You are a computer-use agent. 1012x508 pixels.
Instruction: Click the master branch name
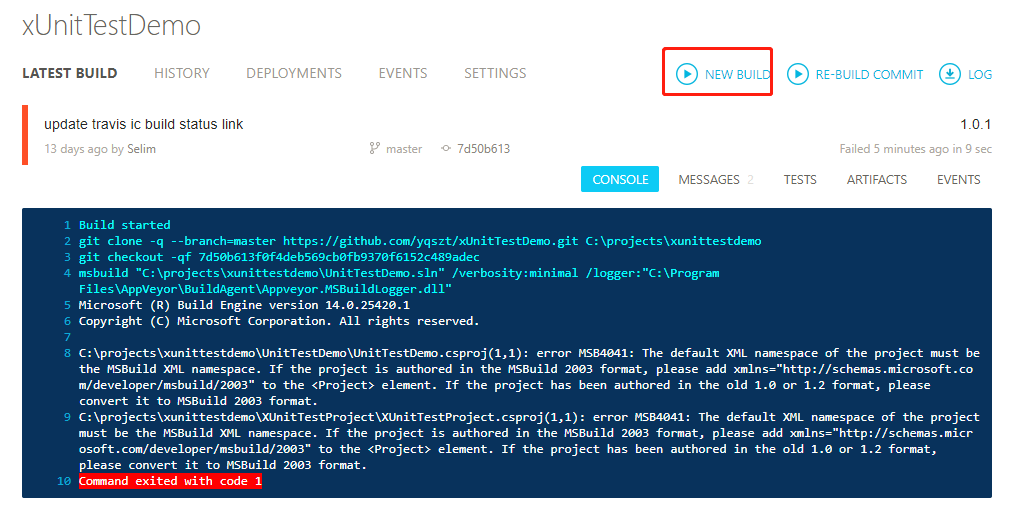click(404, 148)
